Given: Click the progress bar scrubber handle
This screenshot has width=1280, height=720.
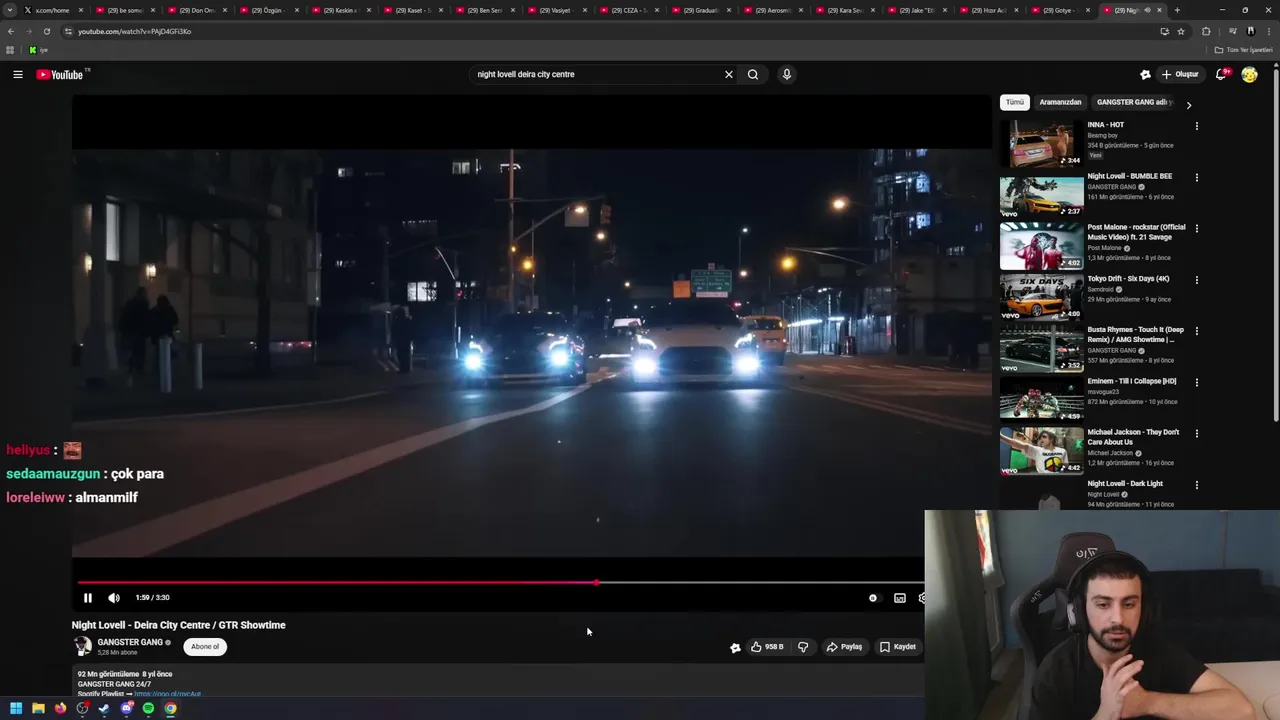Looking at the screenshot, I should (596, 582).
